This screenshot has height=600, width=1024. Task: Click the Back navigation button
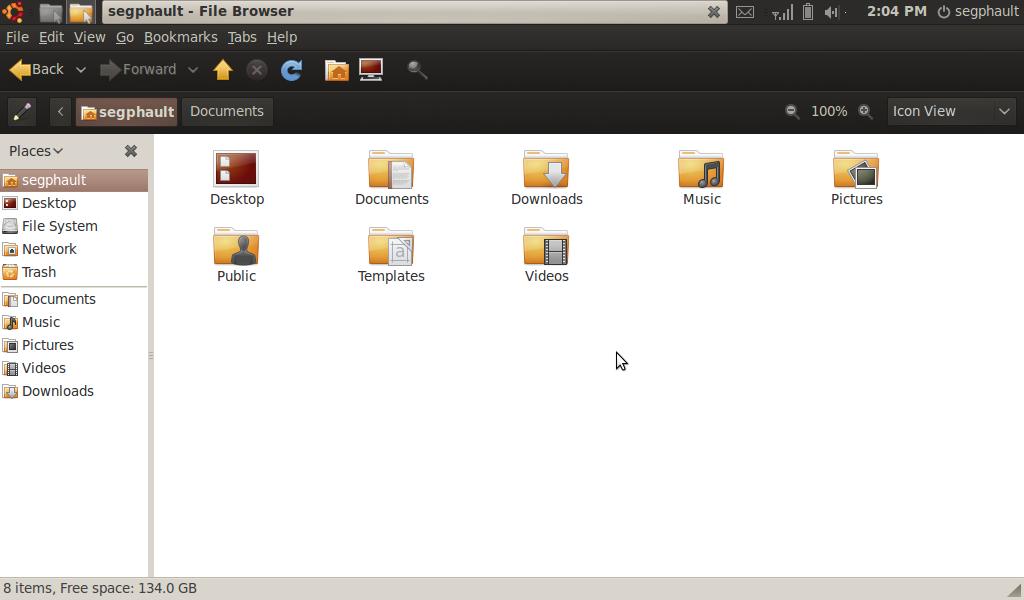tap(37, 70)
